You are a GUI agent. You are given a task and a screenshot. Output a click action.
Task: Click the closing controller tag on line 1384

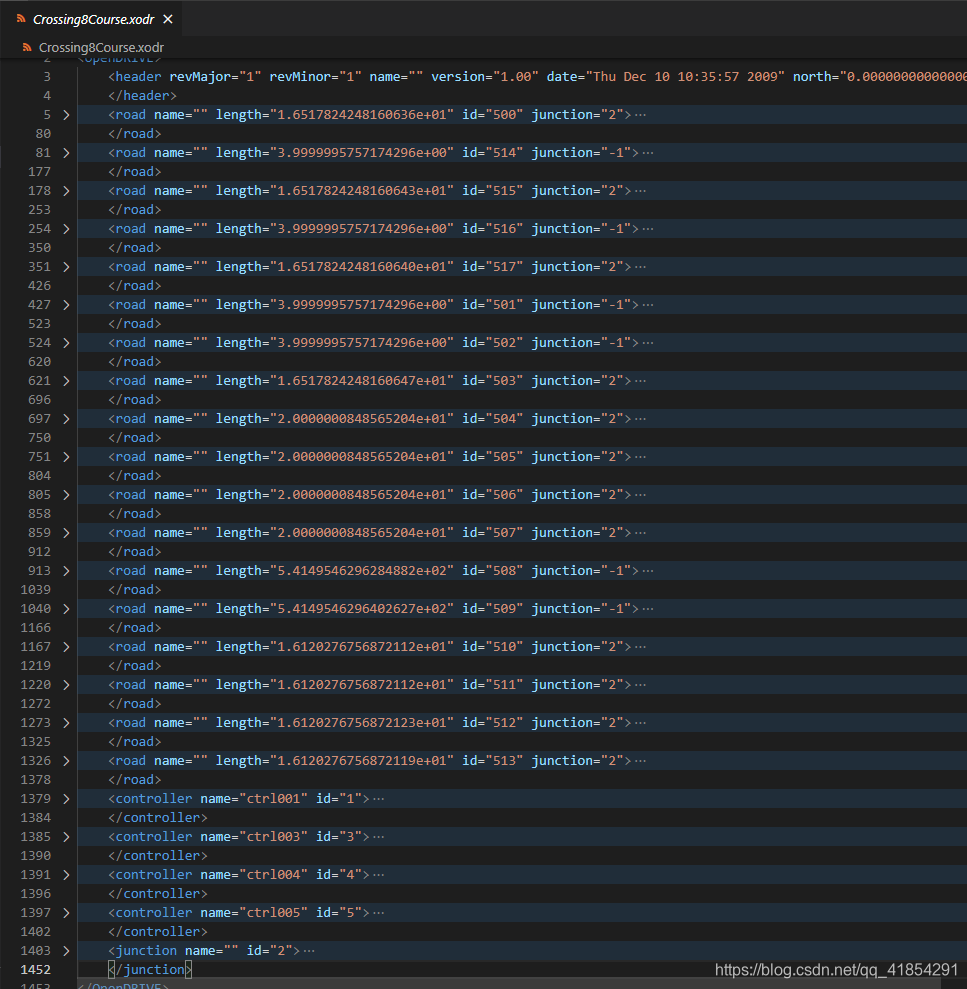158,817
